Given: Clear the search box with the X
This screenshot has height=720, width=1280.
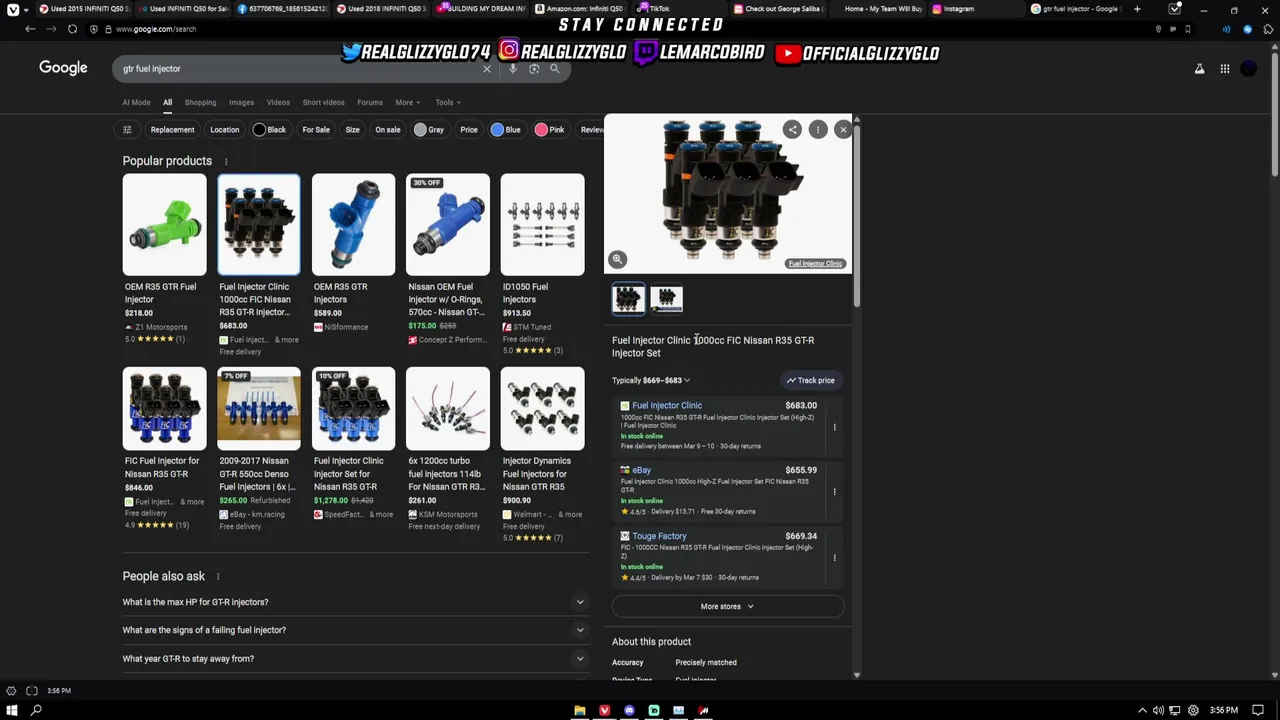Looking at the screenshot, I should pos(487,69).
